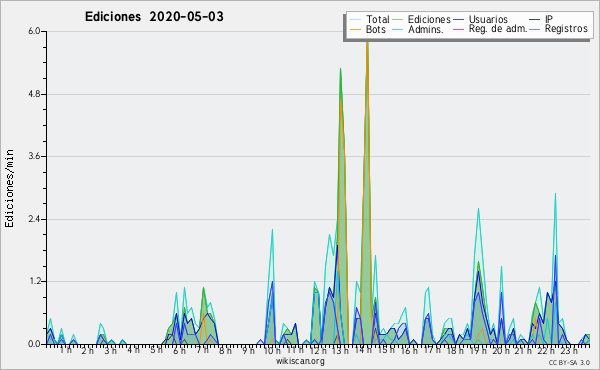
Task: Click the blue Usuarios legend line swatch
Action: click(458, 20)
